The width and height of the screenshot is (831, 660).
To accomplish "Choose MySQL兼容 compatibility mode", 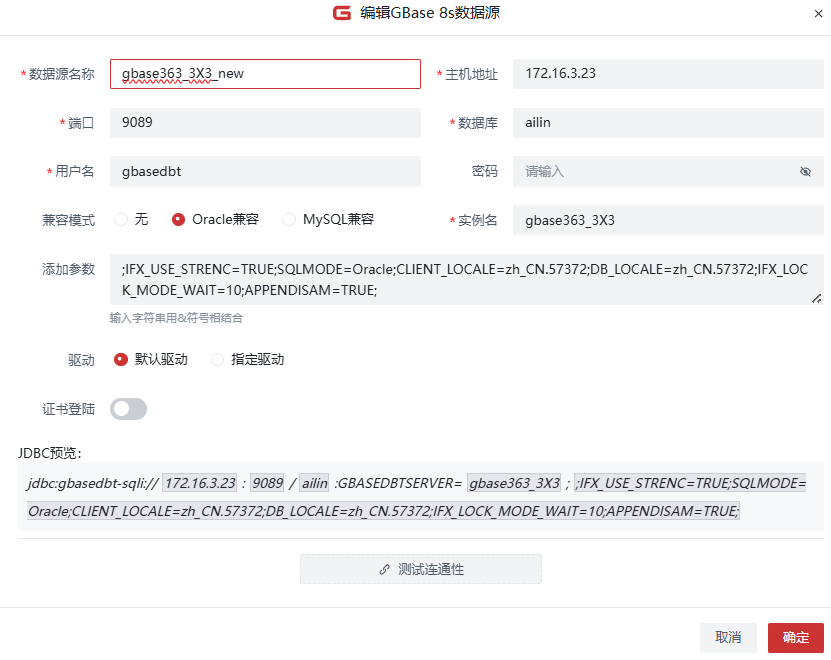I will pyautogui.click(x=289, y=219).
